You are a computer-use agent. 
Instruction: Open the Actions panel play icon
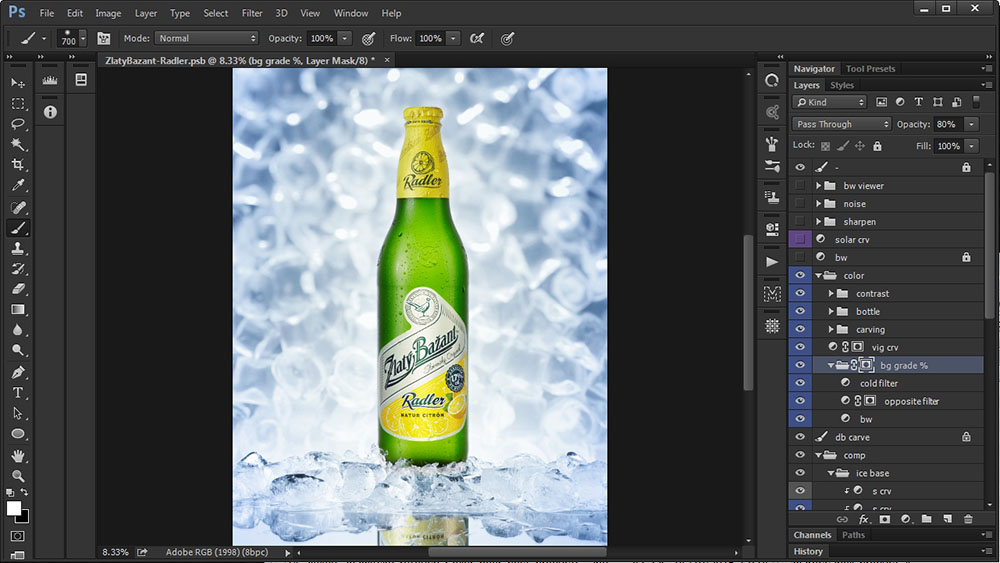(772, 261)
